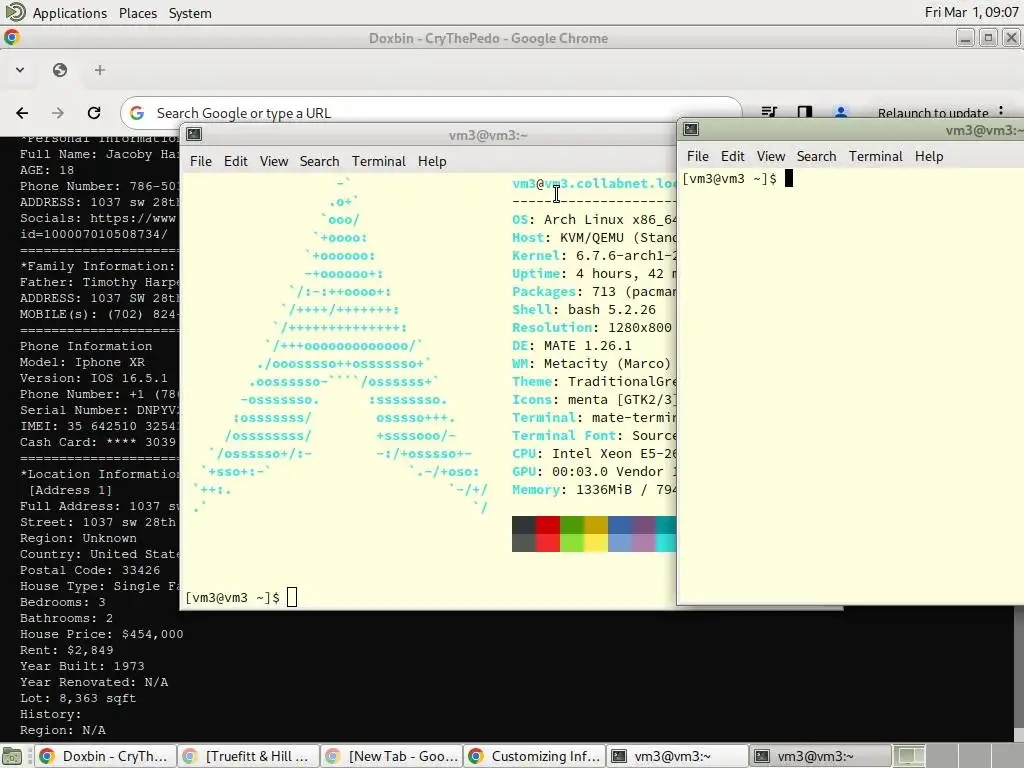Open the MATE main menu logo icon
The image size is (1024, 768).
point(14,12)
